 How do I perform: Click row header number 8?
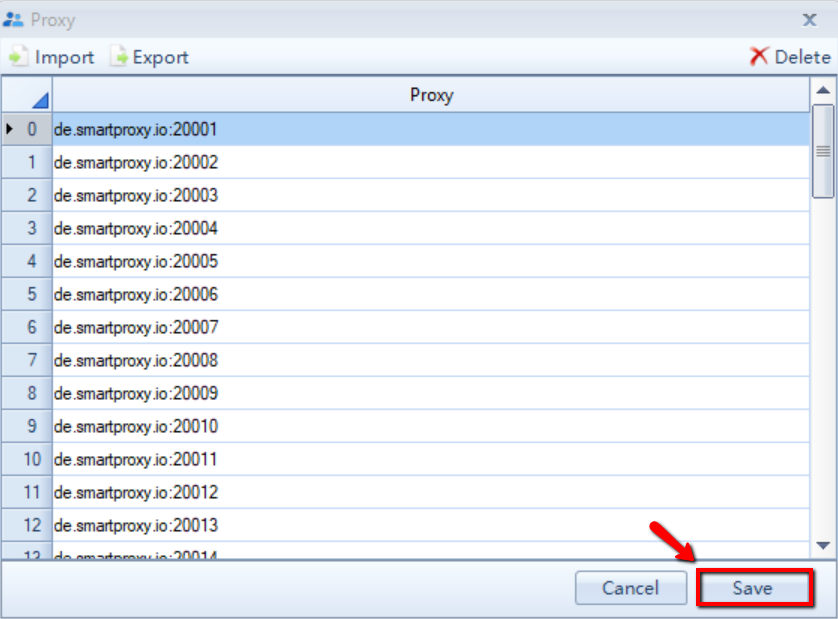coord(27,393)
